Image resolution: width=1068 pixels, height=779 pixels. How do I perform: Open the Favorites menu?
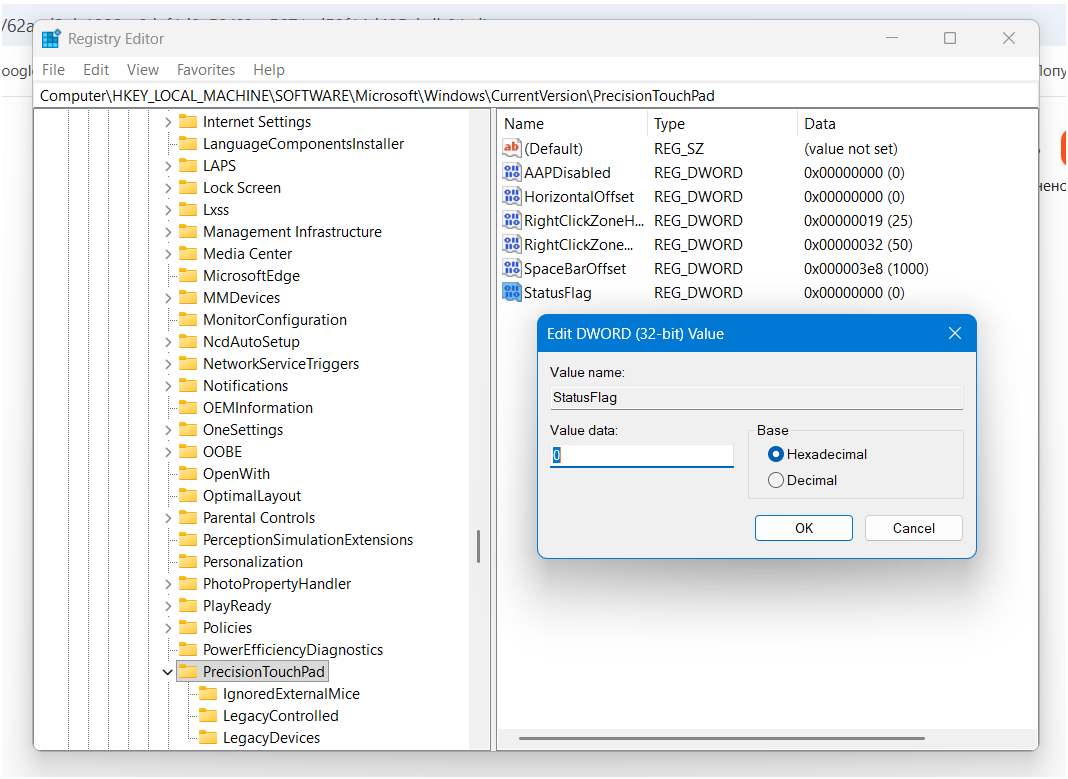206,69
